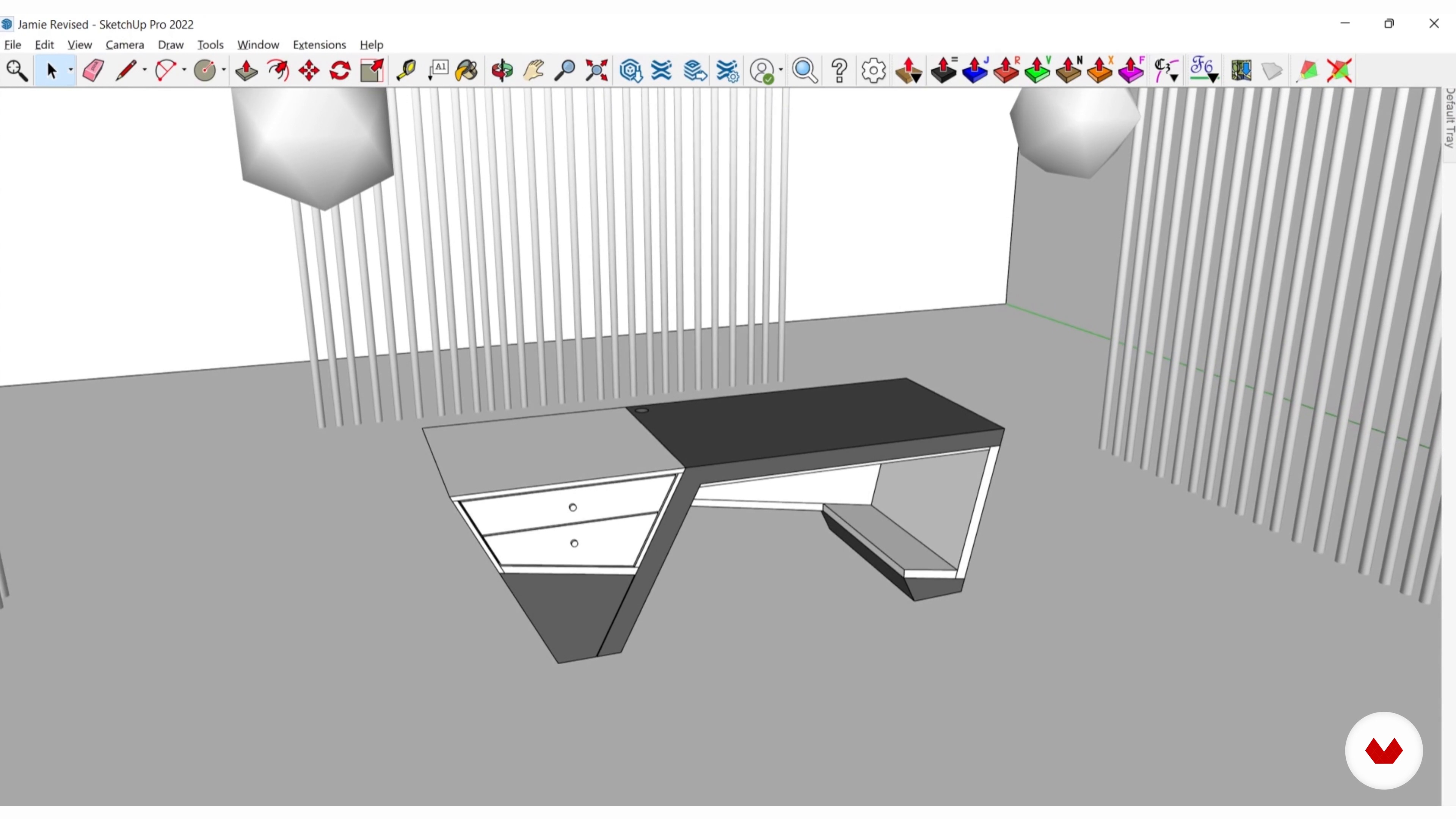
Task: Select the Offset tool
Action: (x=278, y=71)
